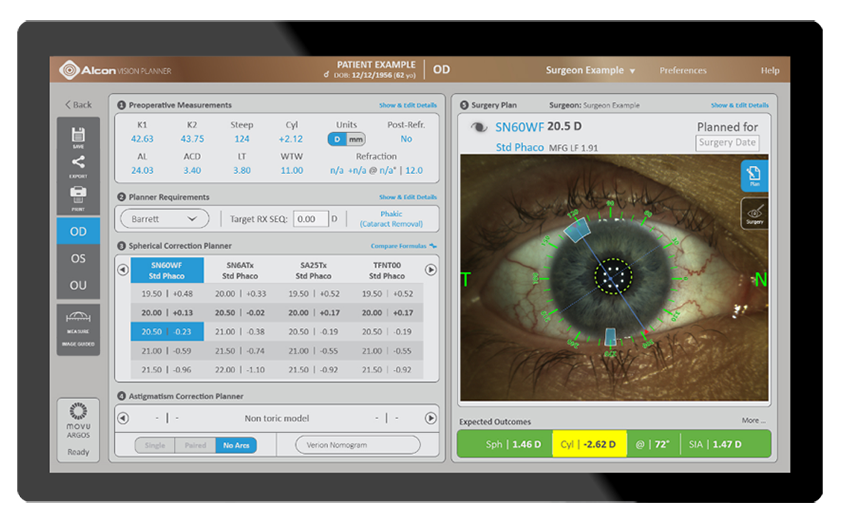
Task: Click the Back arrow button
Action: (79, 104)
